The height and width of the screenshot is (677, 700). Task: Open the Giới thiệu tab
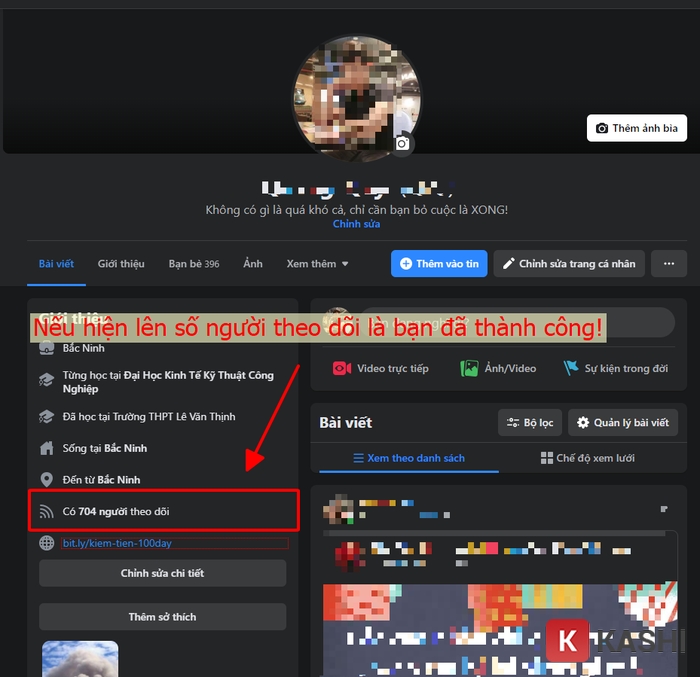[121, 264]
